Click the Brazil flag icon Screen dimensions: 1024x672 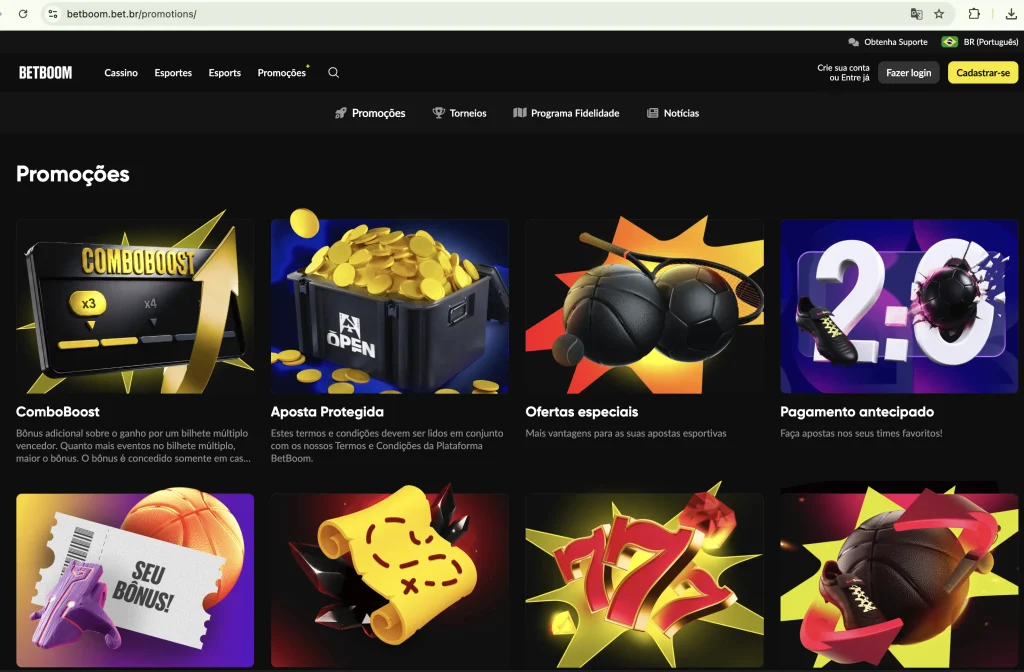click(950, 42)
